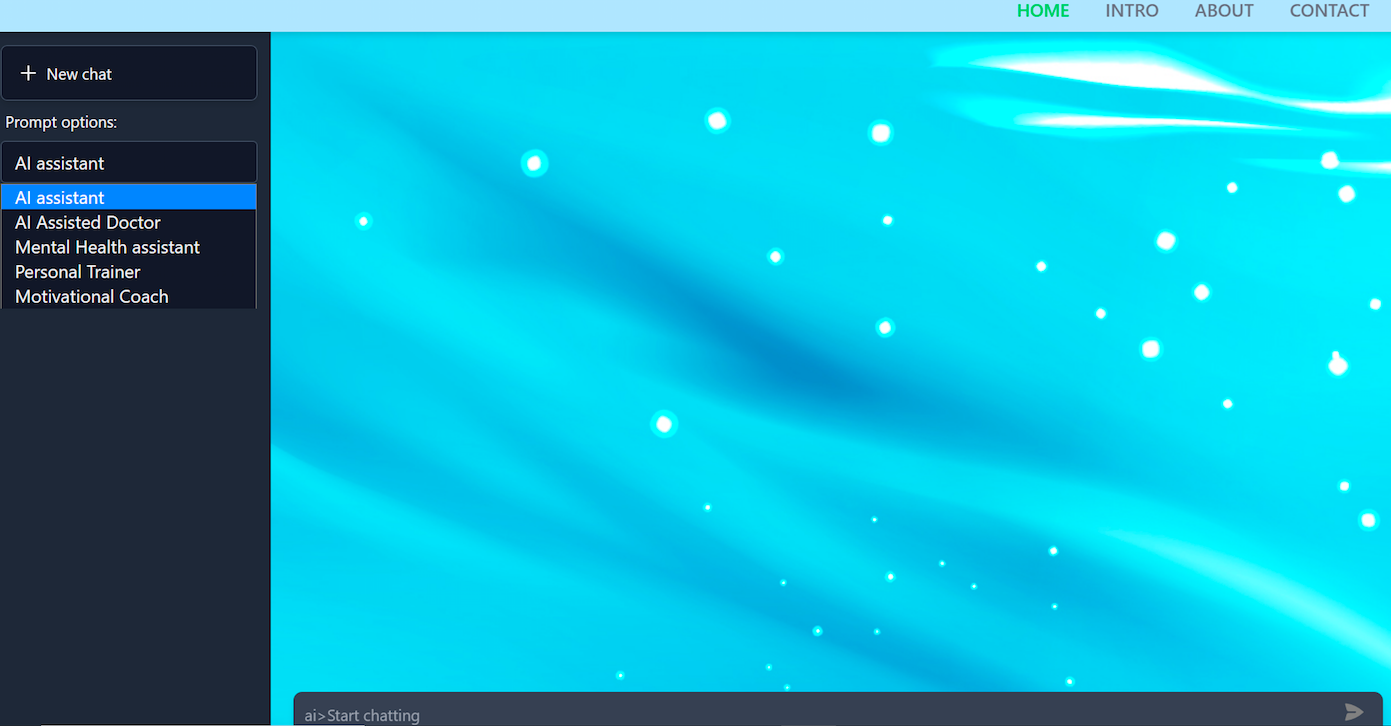Click the Prompt options label
The height and width of the screenshot is (726, 1391).
coord(61,122)
